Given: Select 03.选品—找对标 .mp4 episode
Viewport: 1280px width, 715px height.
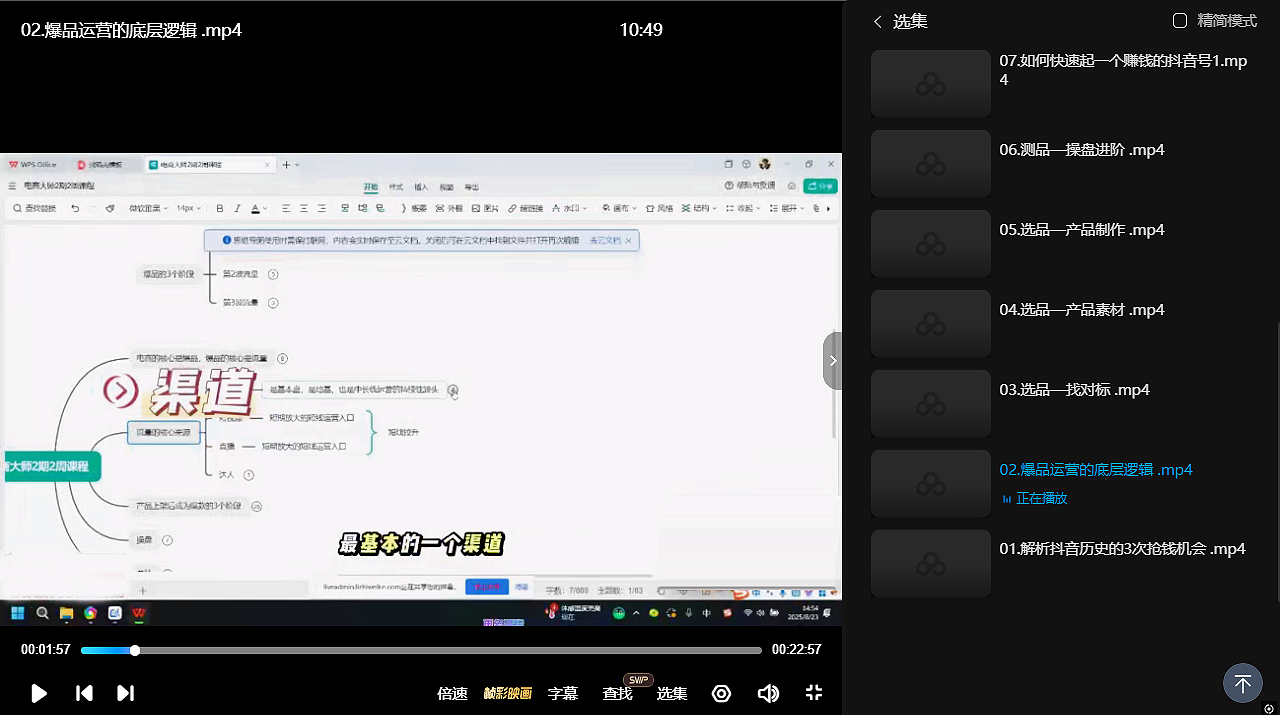Looking at the screenshot, I should coord(1074,390).
